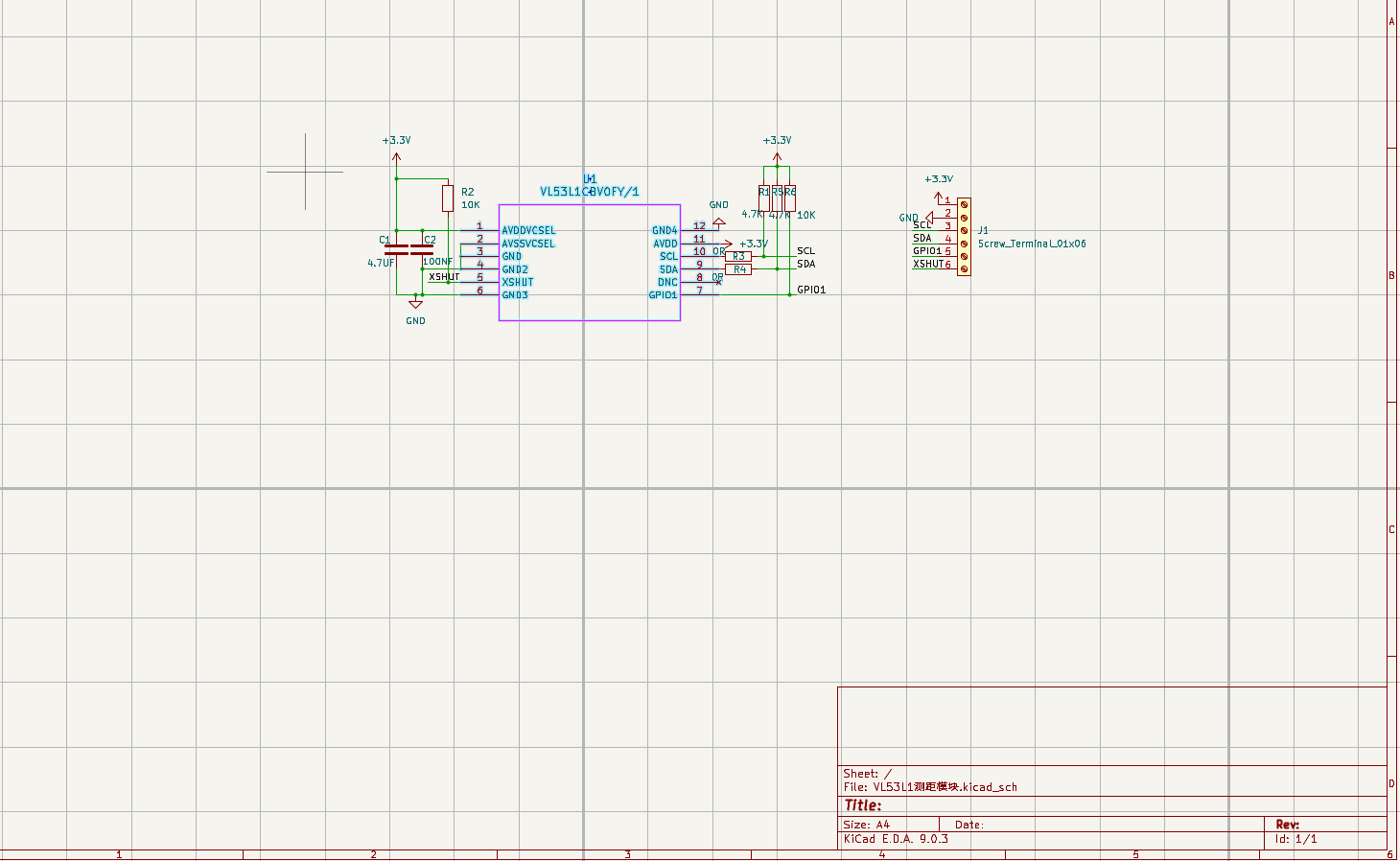Click +3.3V power arrow at AVDD pin 11
This screenshot has width=1400, height=861.
[728, 244]
